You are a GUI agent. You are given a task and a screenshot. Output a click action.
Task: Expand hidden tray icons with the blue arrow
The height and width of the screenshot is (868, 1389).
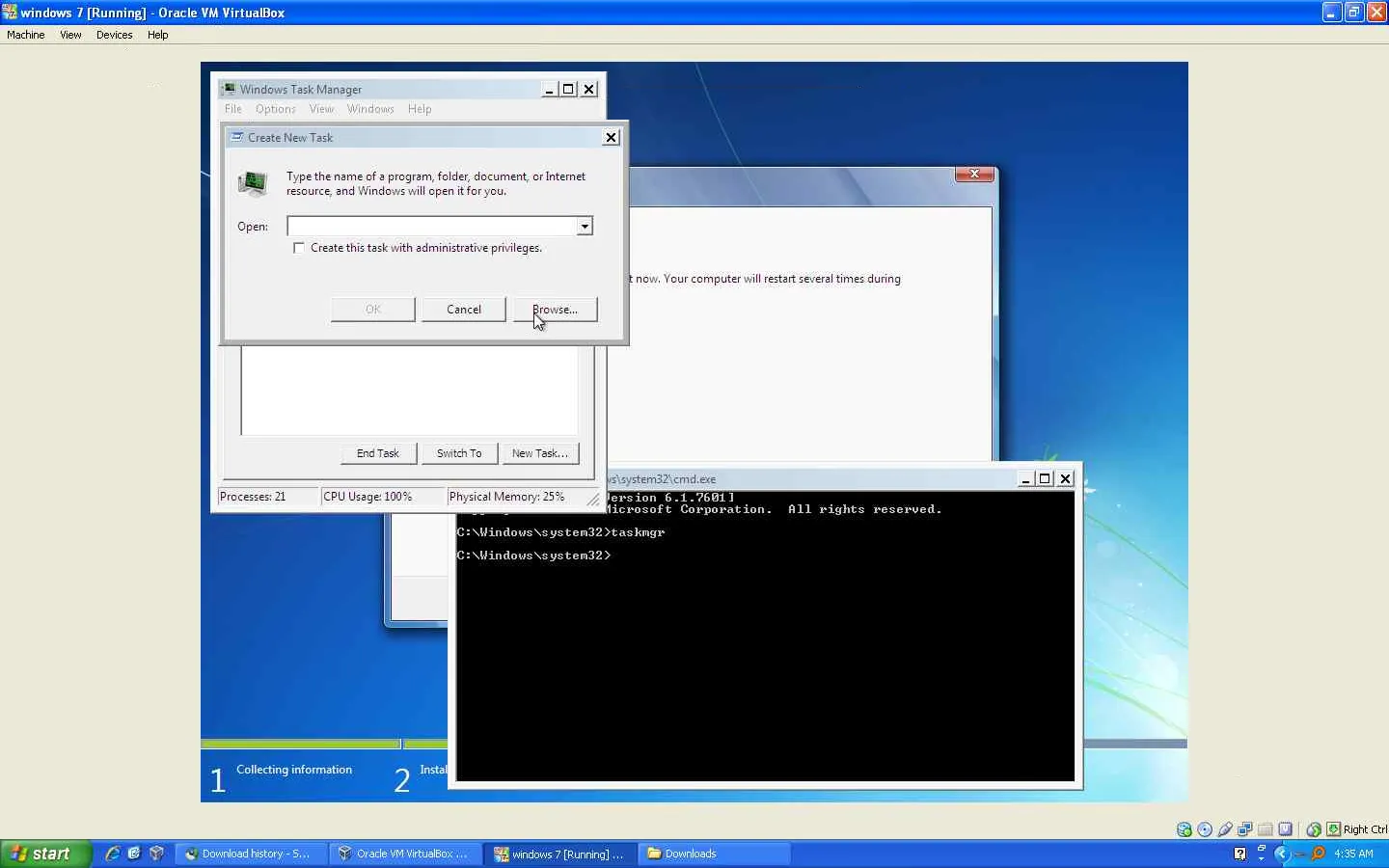(x=1282, y=854)
